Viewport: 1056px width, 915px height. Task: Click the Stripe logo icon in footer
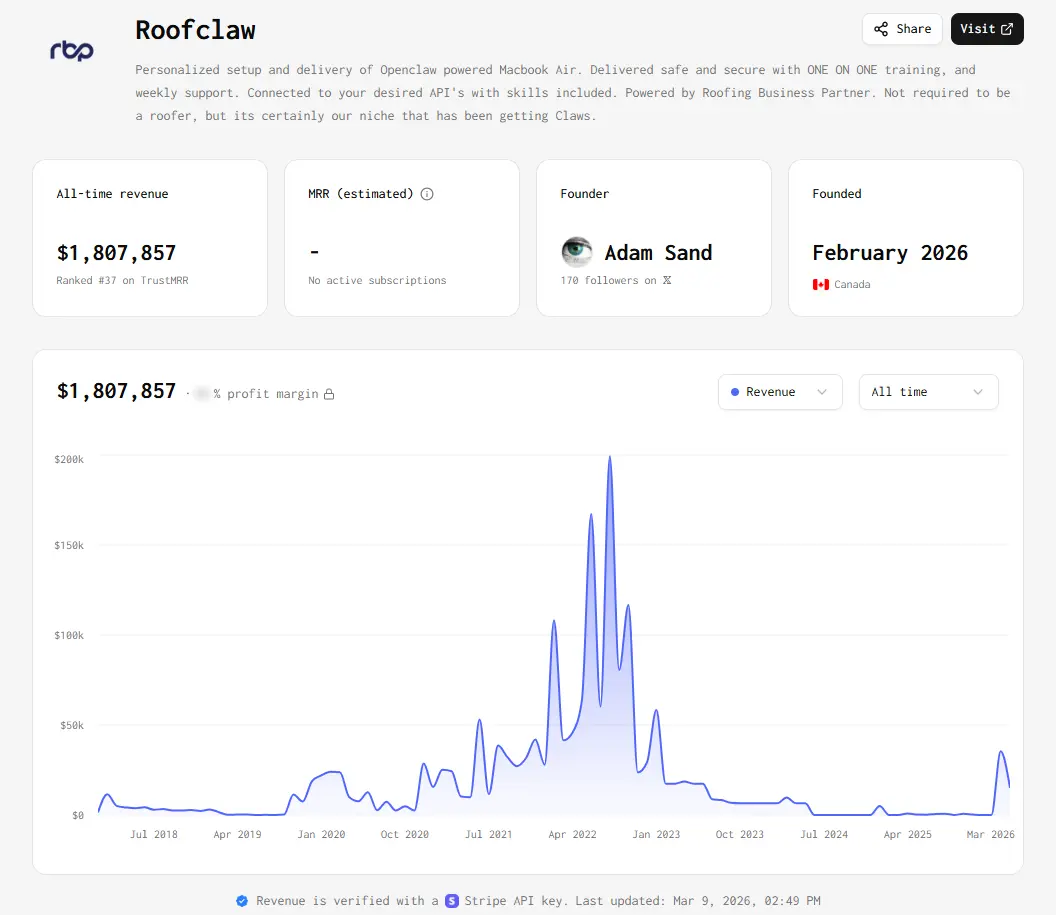click(x=452, y=901)
